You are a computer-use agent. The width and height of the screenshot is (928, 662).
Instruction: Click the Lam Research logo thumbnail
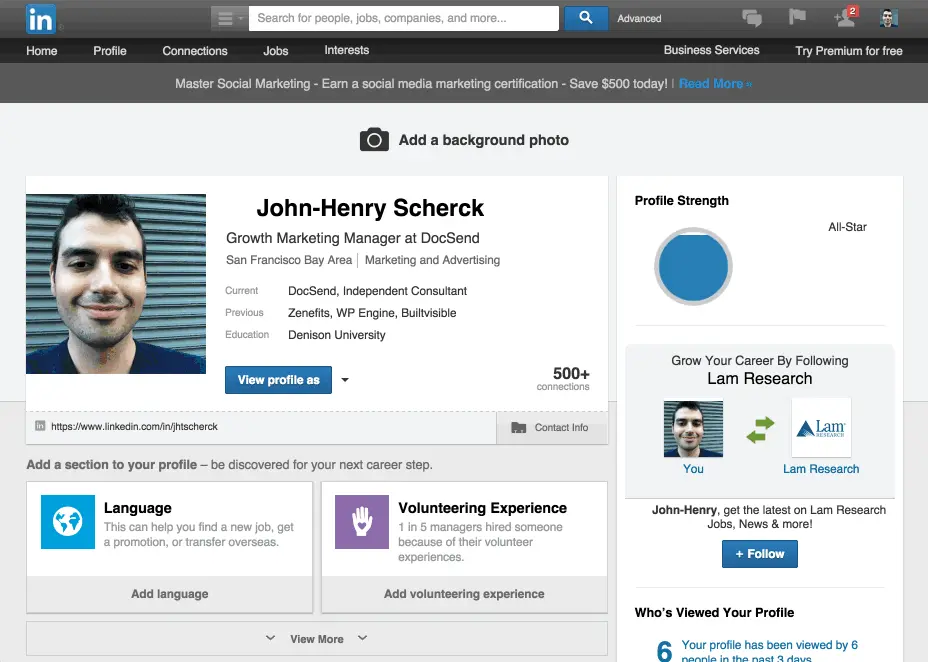(821, 428)
